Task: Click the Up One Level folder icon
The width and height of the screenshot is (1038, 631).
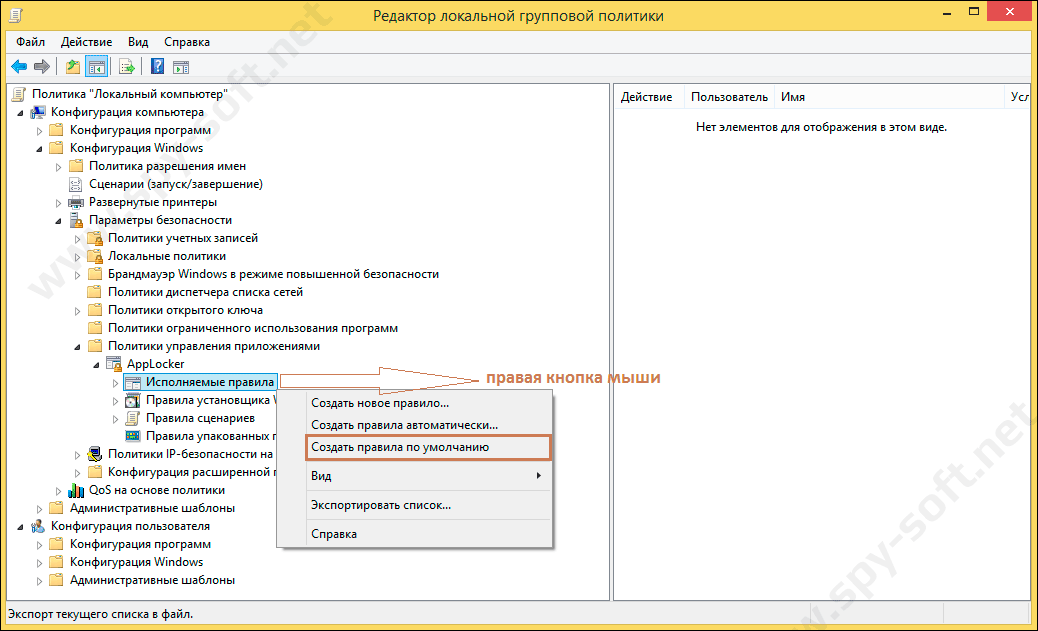Action: 72,67
